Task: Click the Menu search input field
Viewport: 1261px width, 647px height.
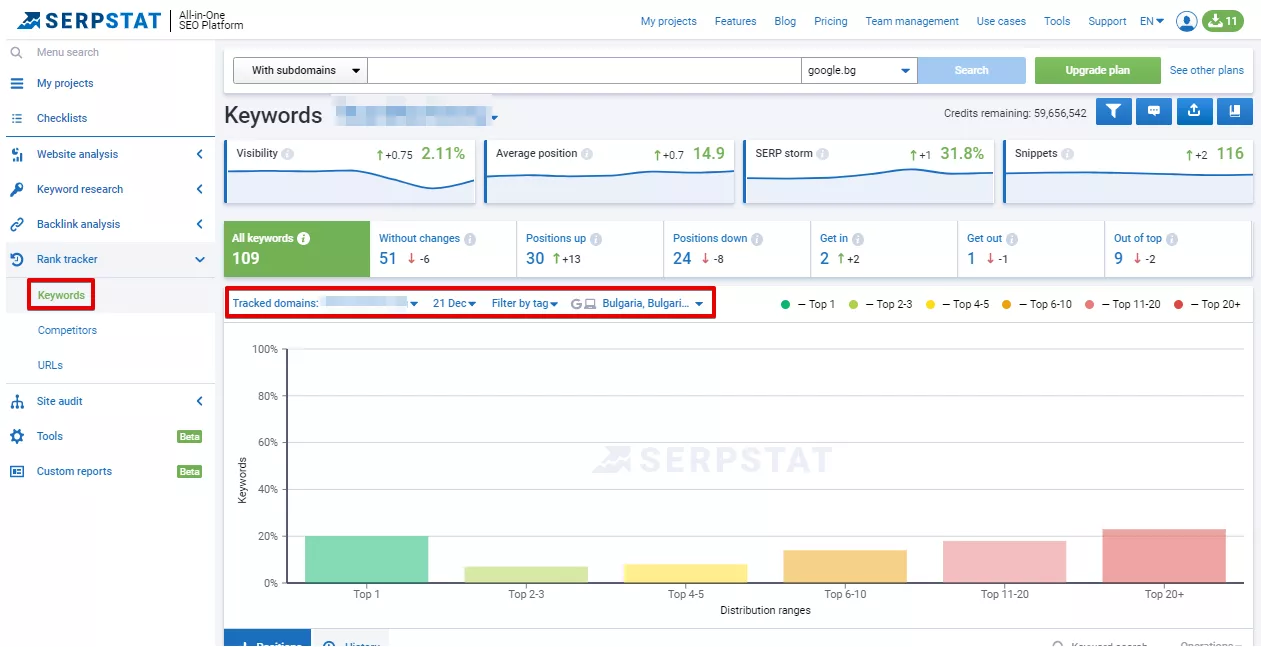Action: coord(110,52)
